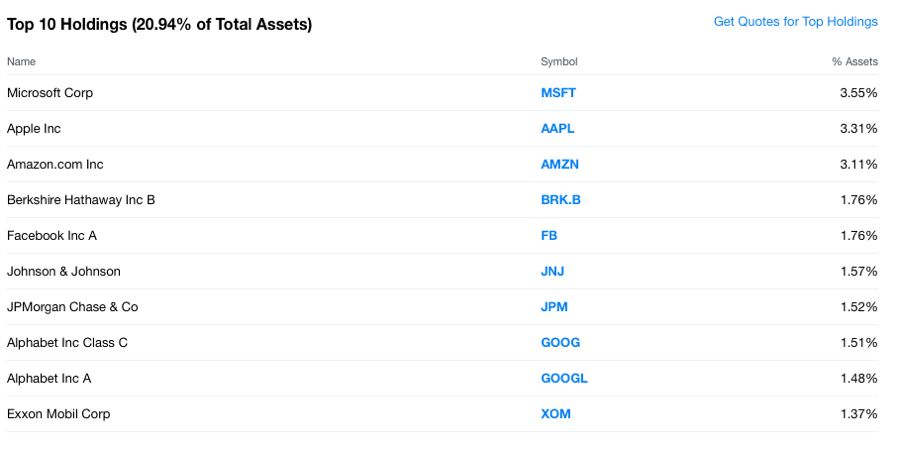Click the Name column header
This screenshot has width=899, height=452.
[x=21, y=62]
